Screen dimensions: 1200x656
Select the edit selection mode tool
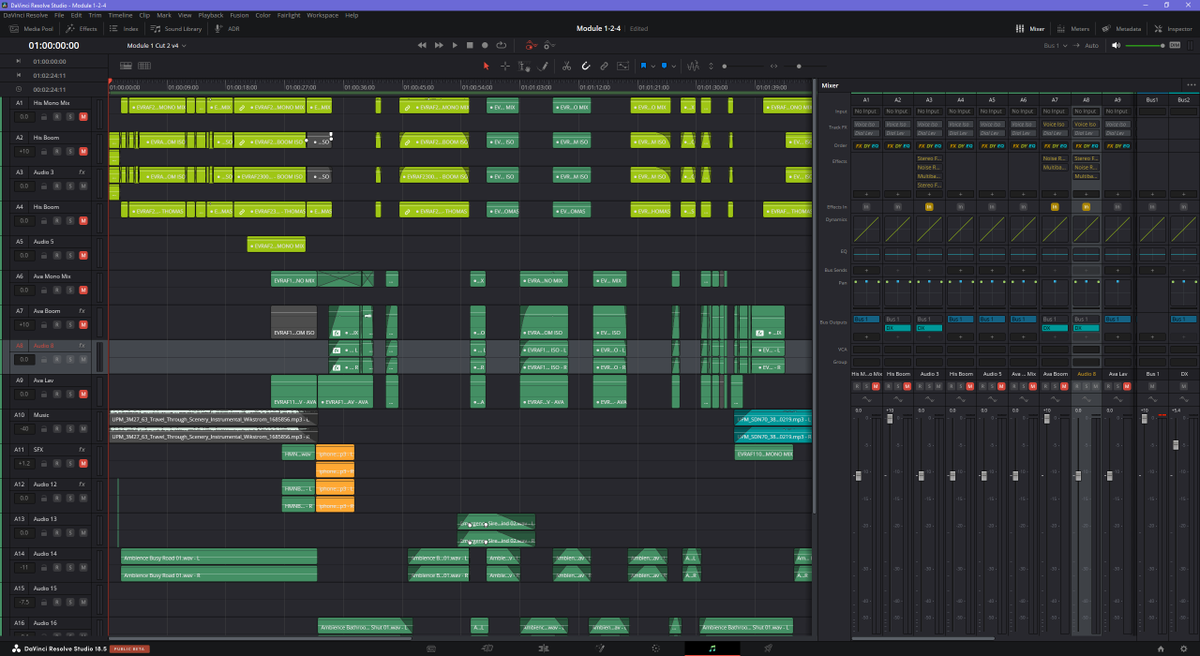point(524,66)
